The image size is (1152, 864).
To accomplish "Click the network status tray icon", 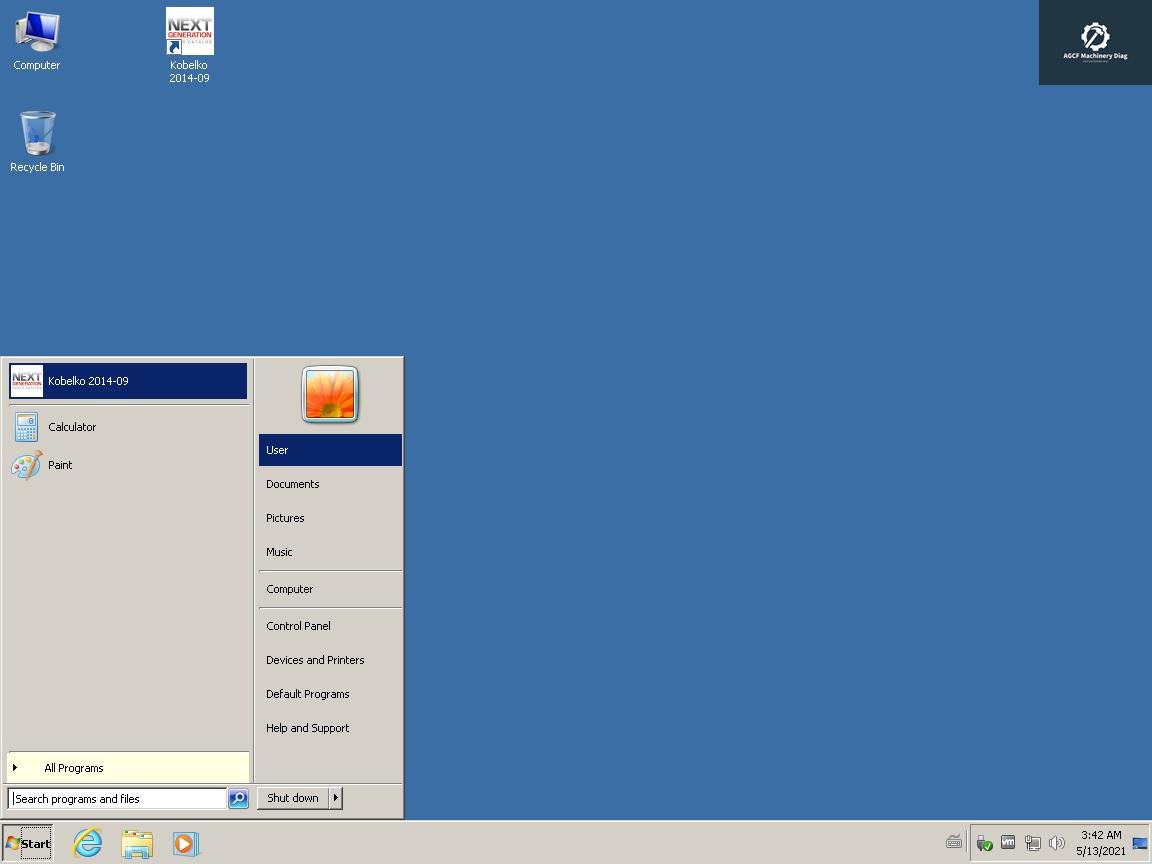I will pos(1033,842).
